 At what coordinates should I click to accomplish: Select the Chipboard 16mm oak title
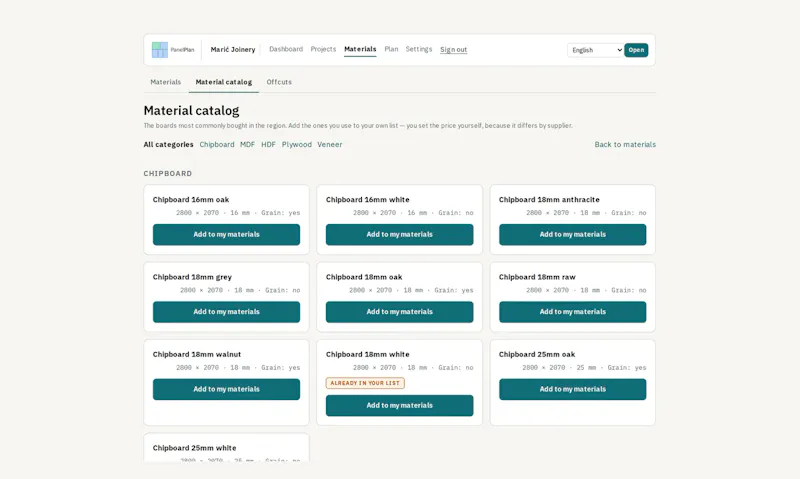click(191, 199)
